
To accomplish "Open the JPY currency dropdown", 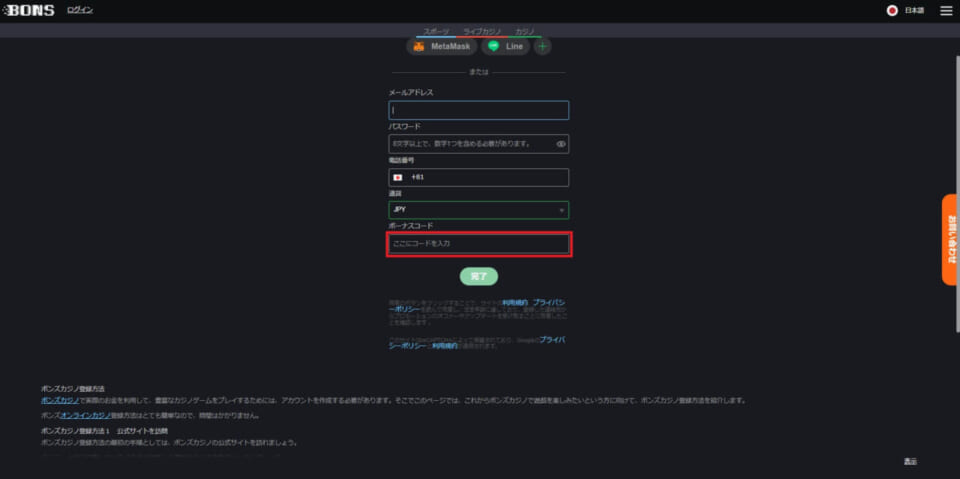I will (478, 210).
